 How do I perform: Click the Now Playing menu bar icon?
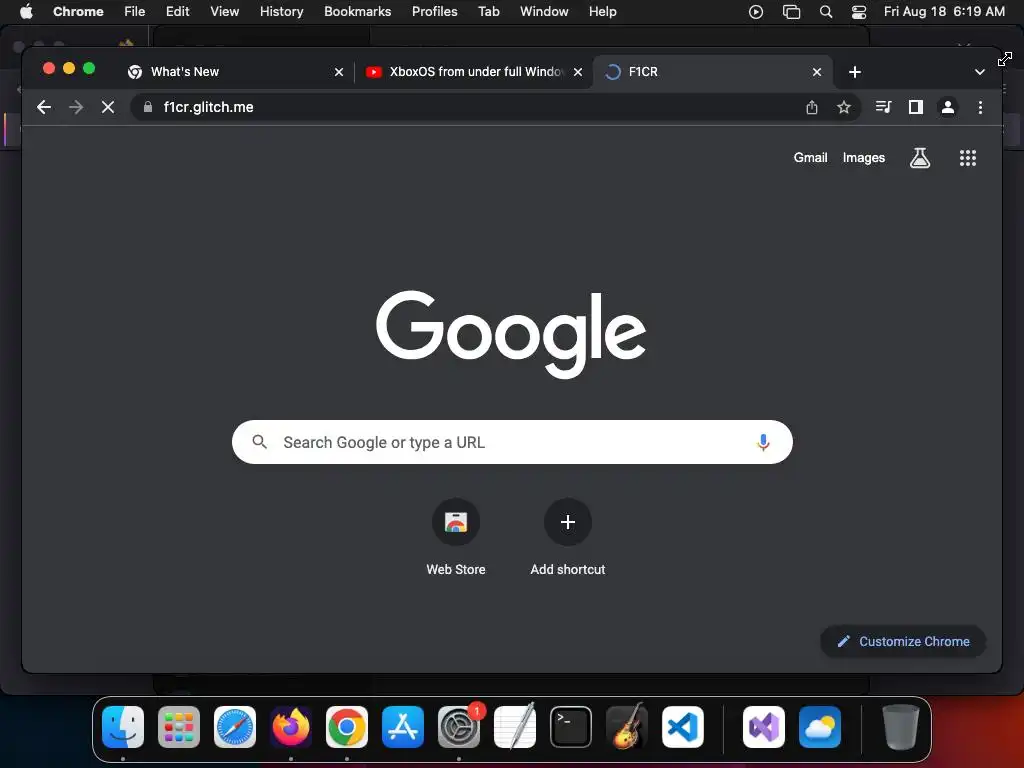756,12
